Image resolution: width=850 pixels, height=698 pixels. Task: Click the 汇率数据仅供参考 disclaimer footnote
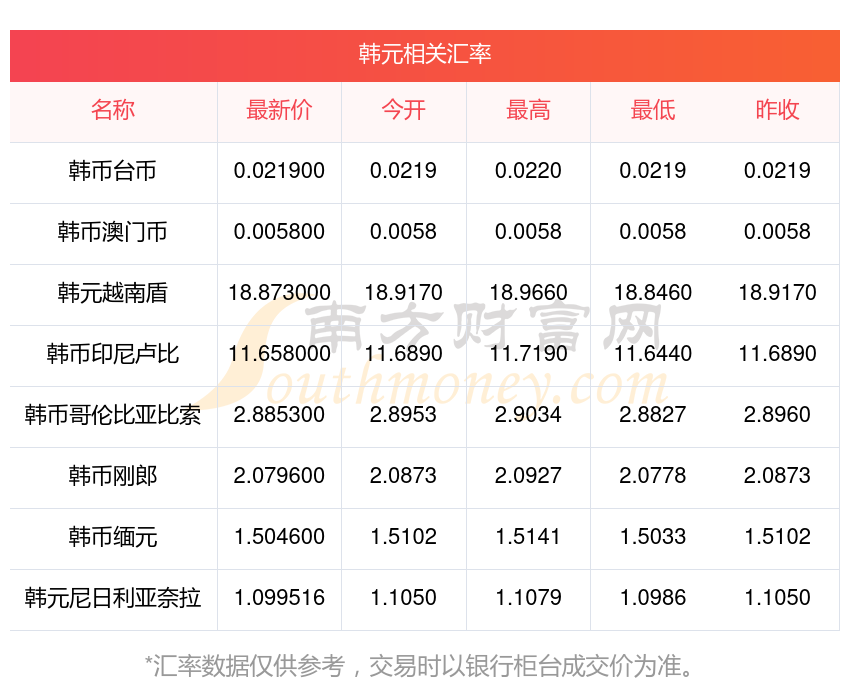tap(419, 666)
